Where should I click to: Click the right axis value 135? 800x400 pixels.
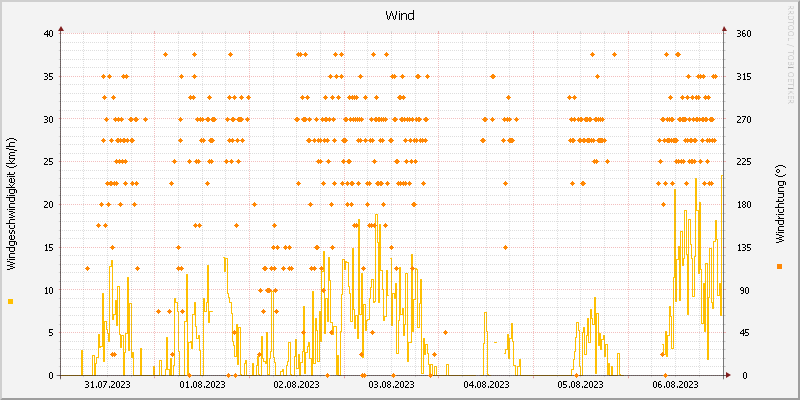744,247
